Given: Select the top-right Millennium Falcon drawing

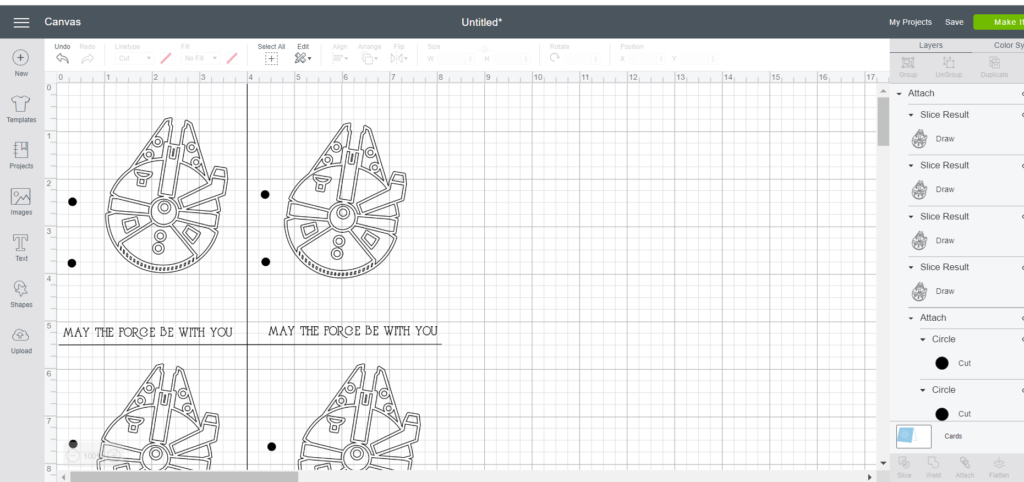Looking at the screenshot, I should point(345,201).
